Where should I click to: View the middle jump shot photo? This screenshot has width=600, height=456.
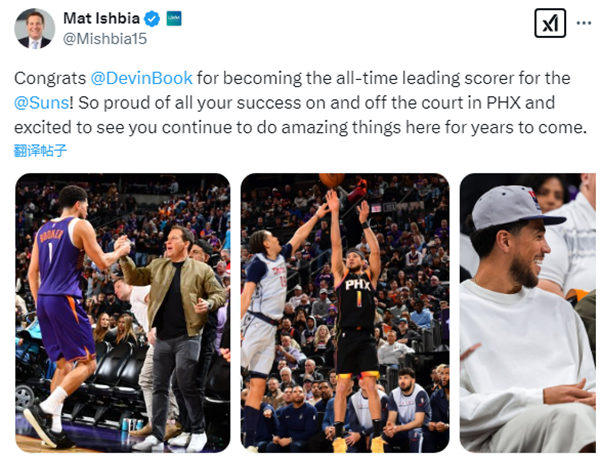[344, 312]
